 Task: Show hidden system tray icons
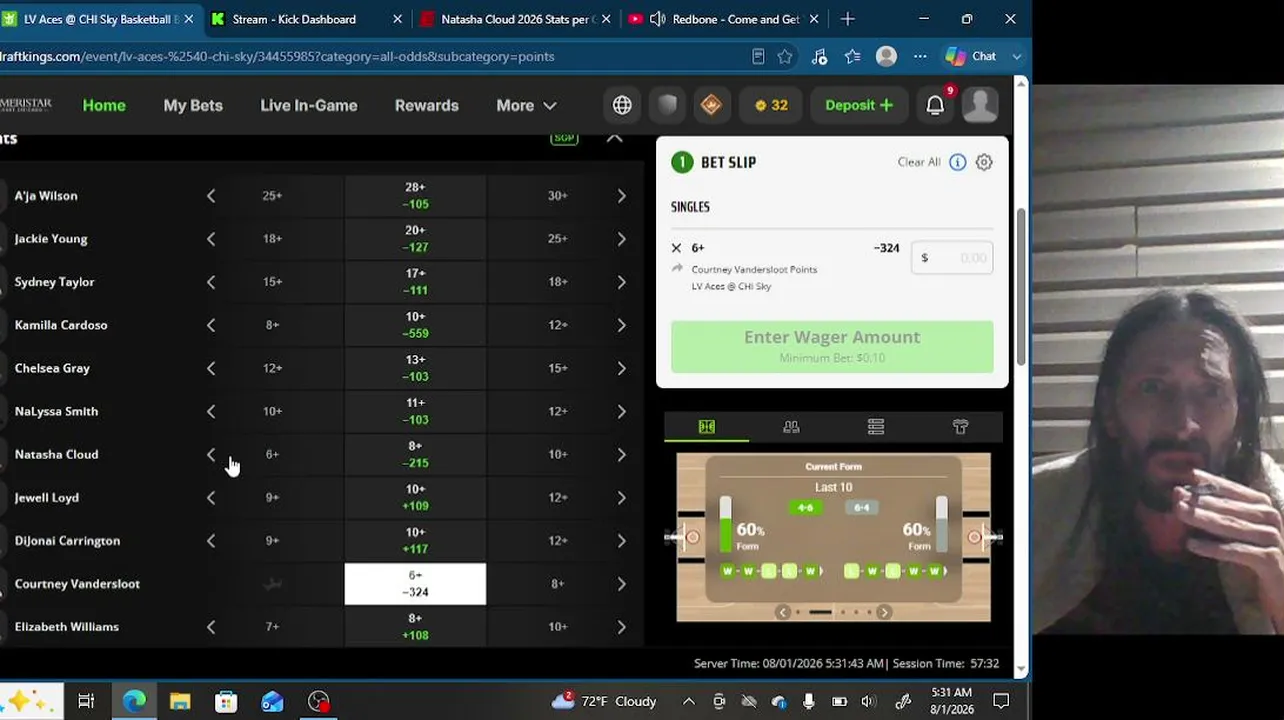tap(688, 701)
